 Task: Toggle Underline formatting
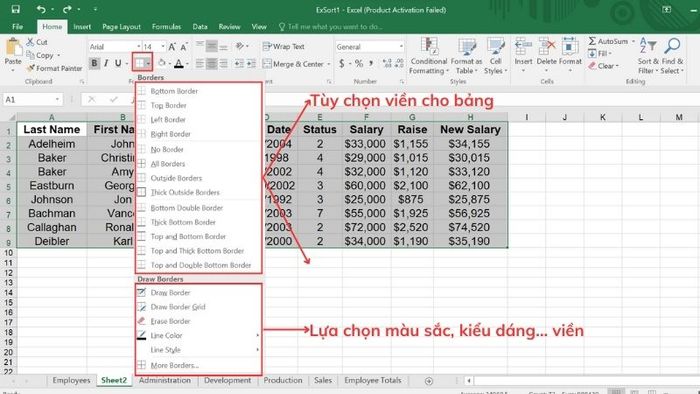(x=118, y=63)
